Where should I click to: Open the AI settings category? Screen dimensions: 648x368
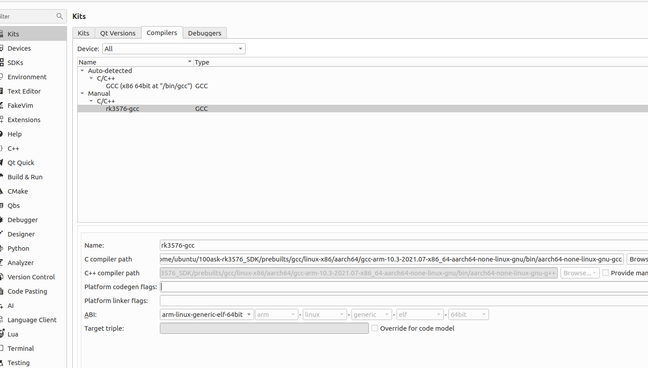tap(33, 306)
